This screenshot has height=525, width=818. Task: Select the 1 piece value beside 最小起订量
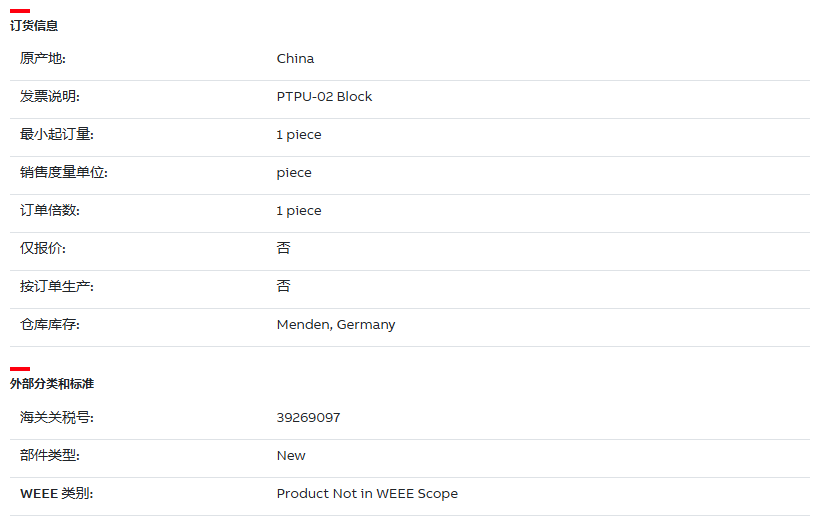299,135
